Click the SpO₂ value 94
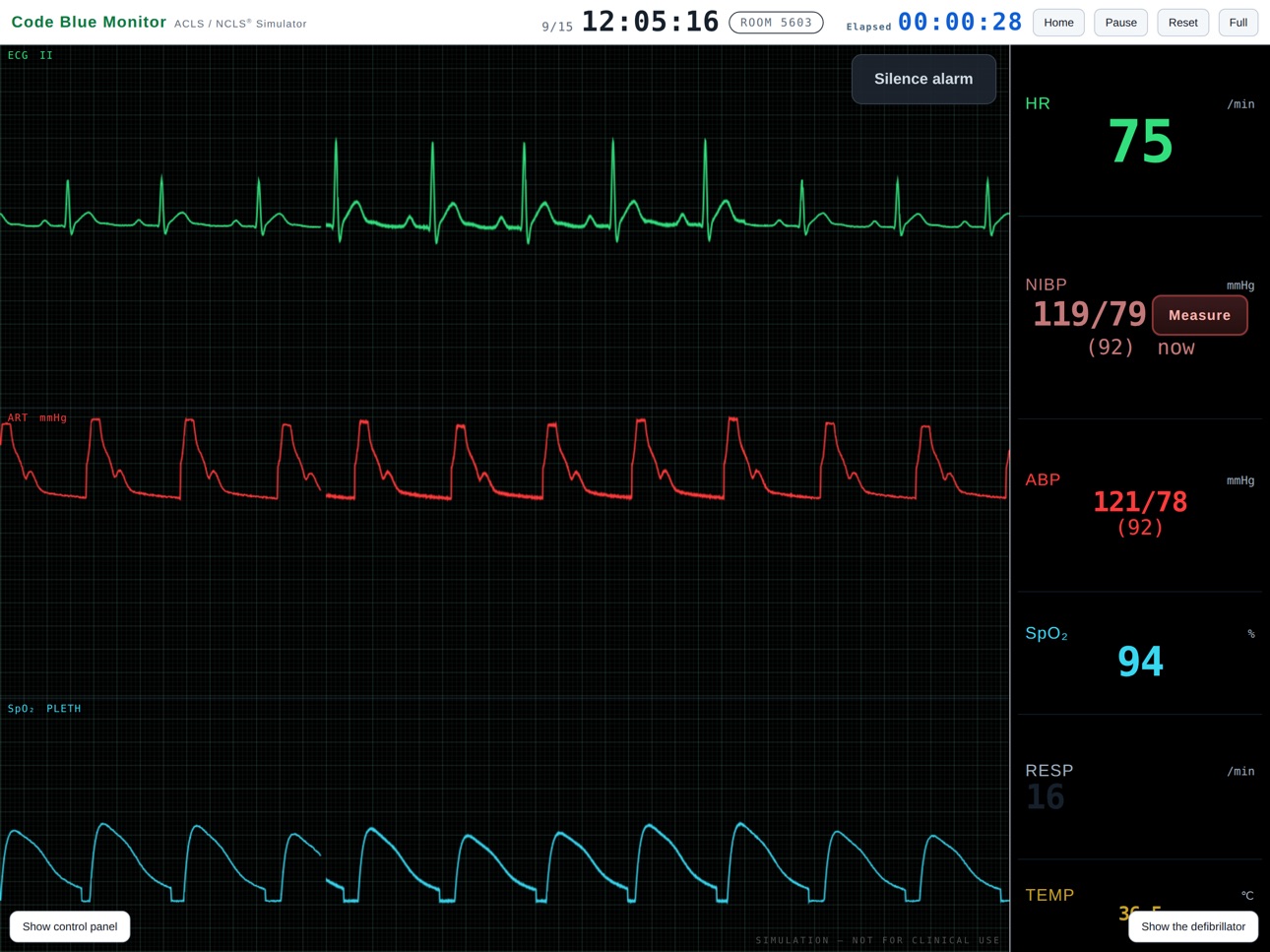 pyautogui.click(x=1140, y=661)
